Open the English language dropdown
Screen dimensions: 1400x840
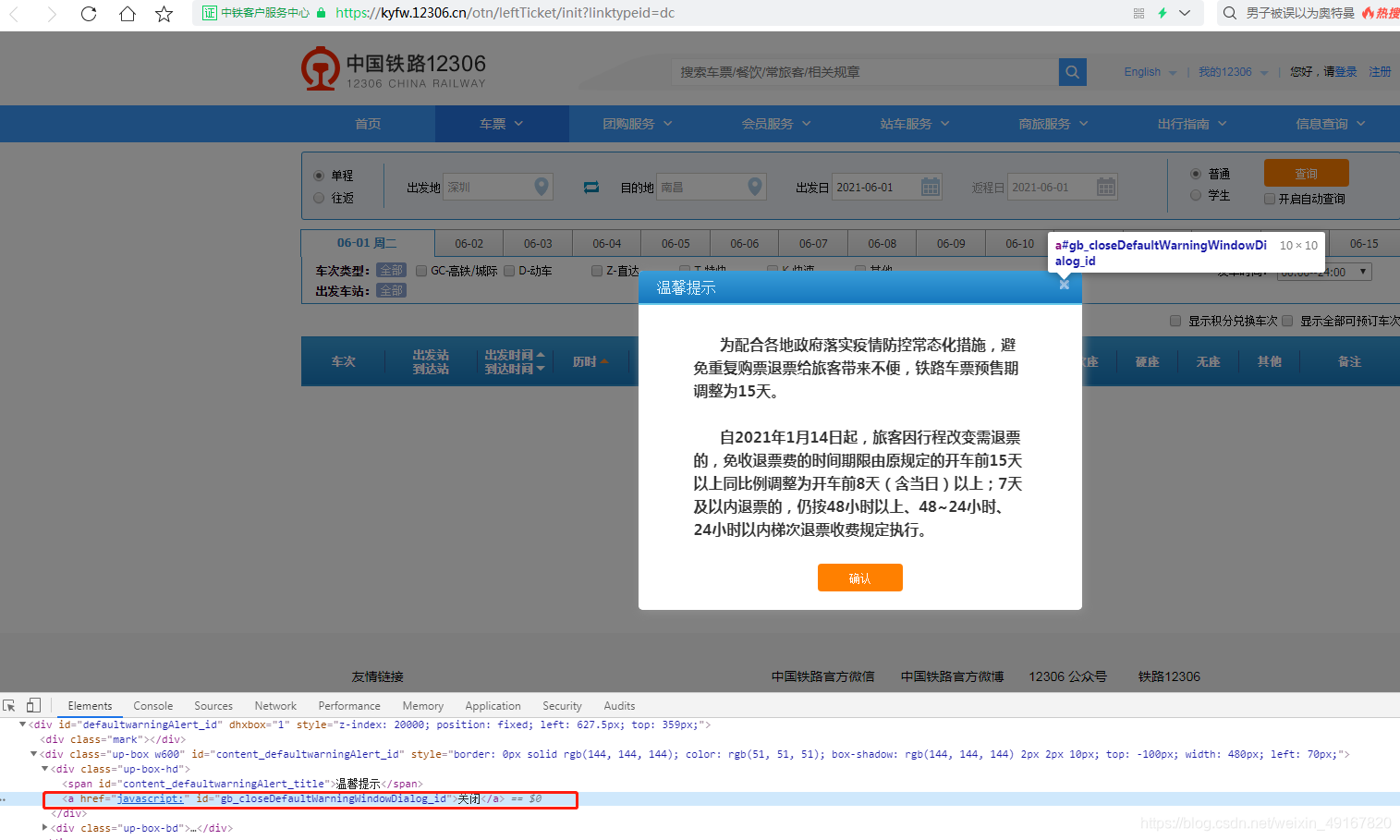point(1150,72)
